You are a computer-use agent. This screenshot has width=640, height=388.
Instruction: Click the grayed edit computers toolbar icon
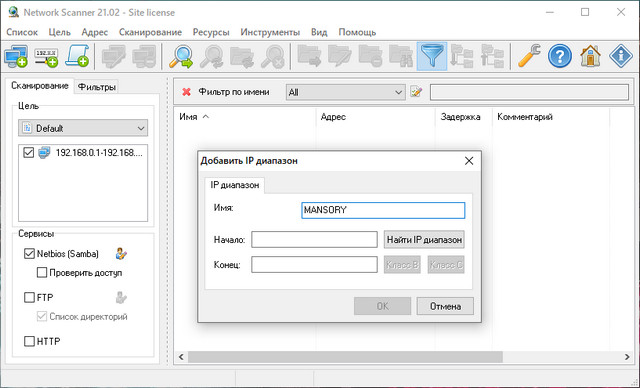point(113,56)
